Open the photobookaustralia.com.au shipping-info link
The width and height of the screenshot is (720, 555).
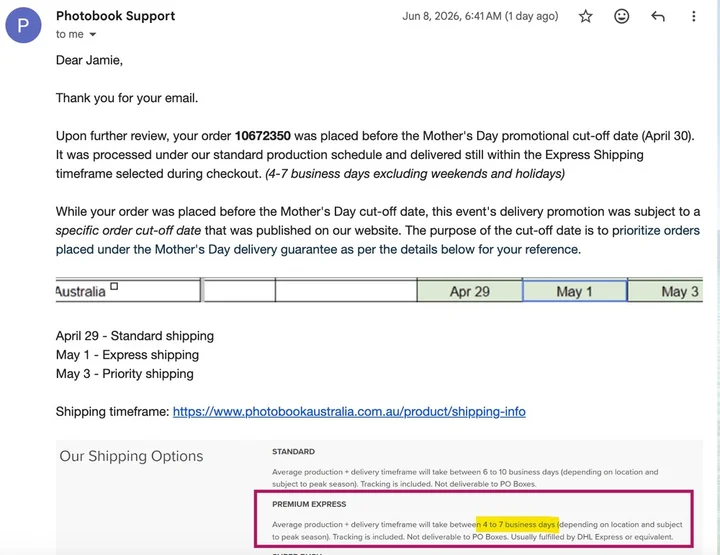[349, 411]
